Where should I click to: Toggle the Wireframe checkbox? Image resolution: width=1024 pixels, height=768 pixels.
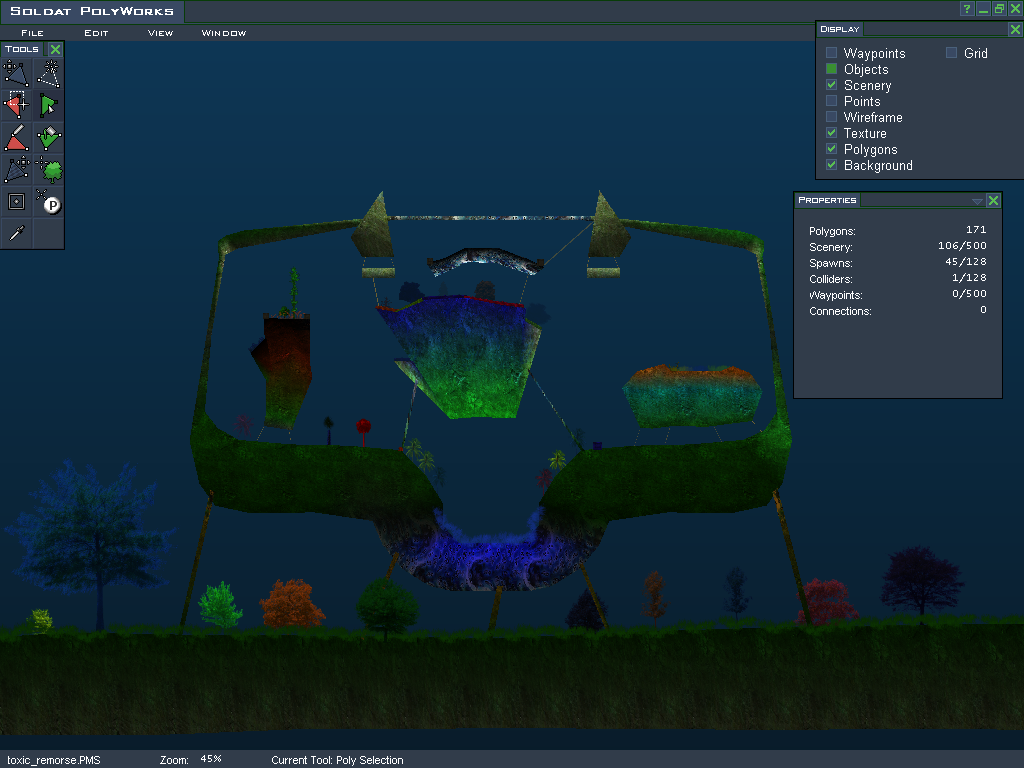pyautogui.click(x=831, y=117)
